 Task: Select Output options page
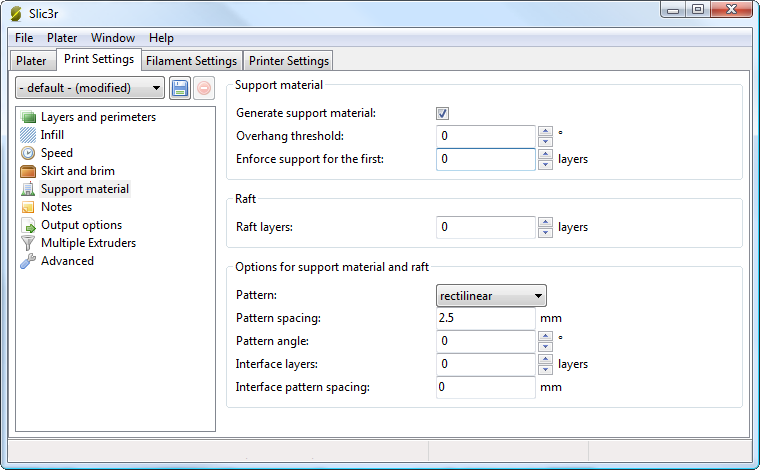(x=81, y=225)
